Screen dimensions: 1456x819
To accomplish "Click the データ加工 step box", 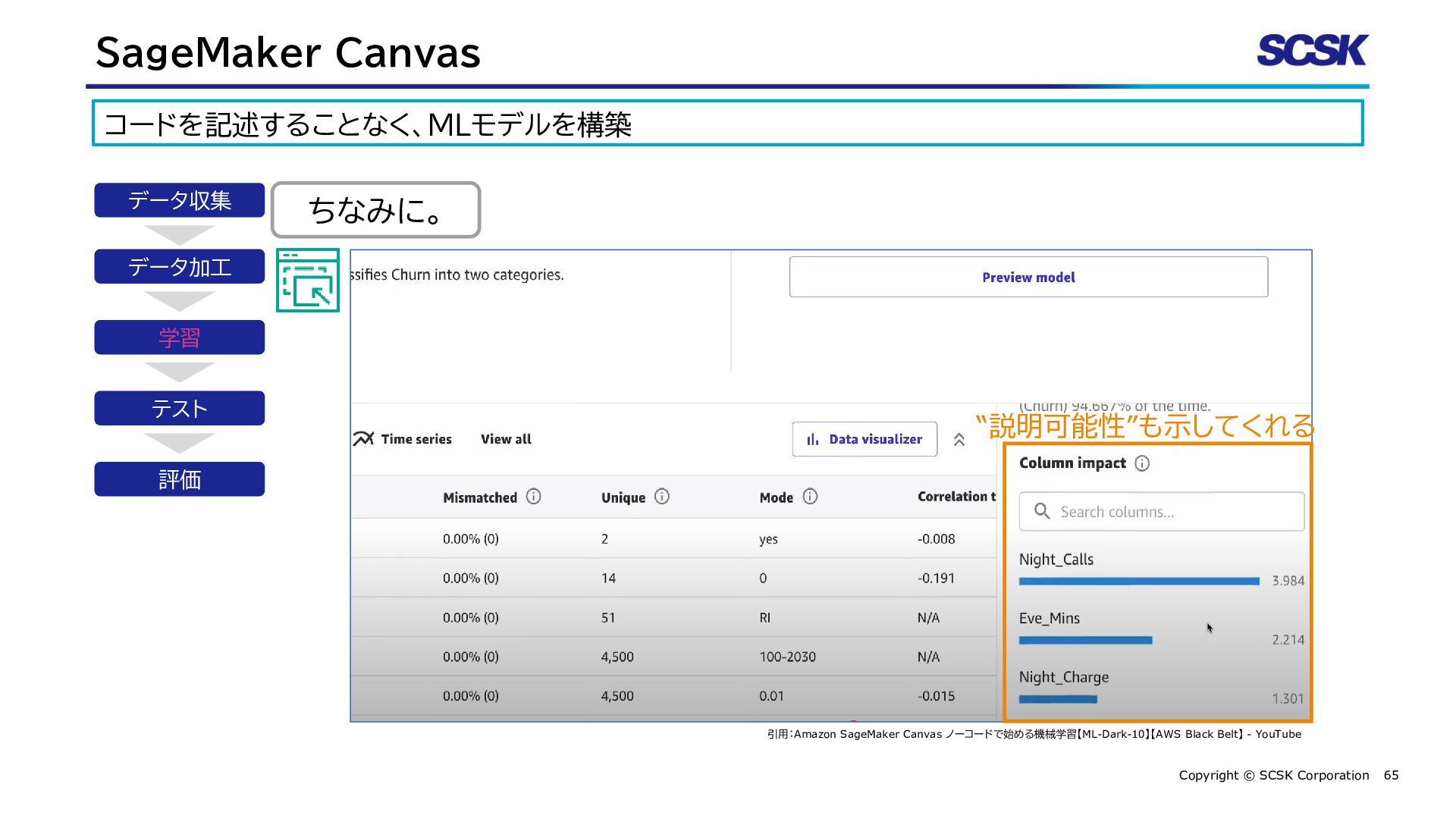I will point(180,267).
